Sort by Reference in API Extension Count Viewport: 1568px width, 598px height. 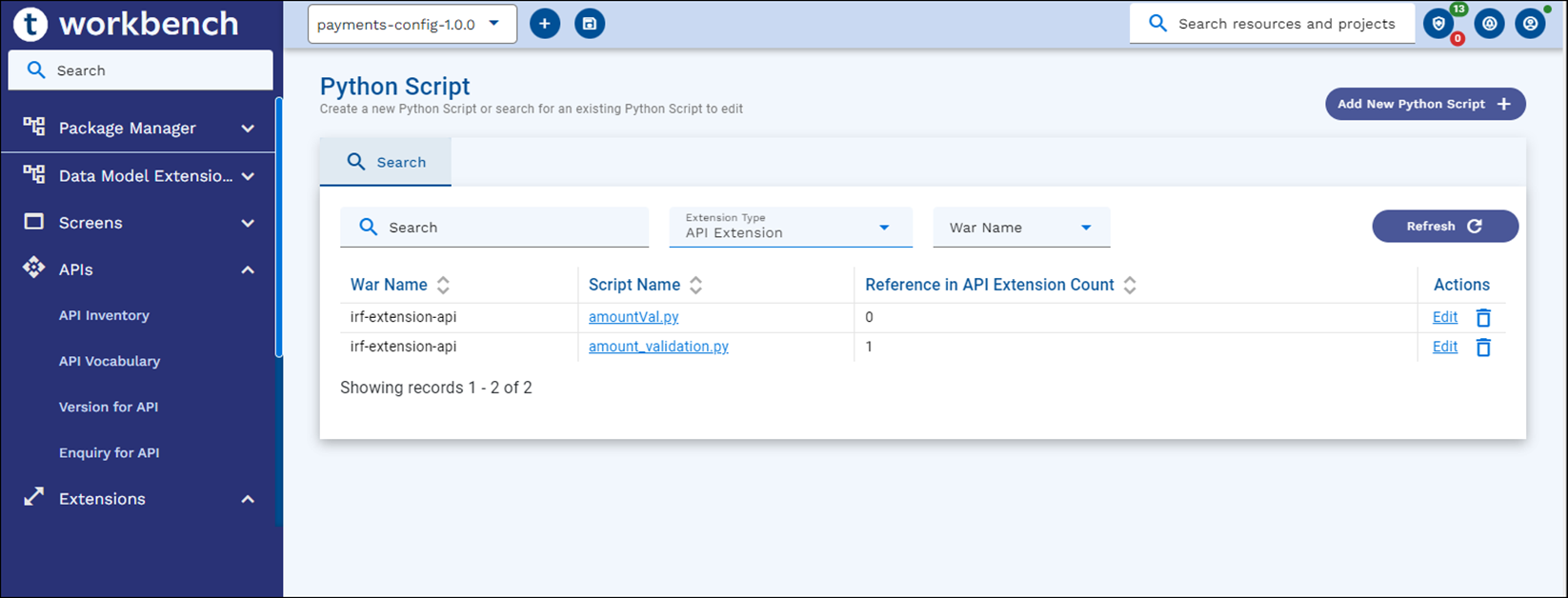pos(1130,285)
